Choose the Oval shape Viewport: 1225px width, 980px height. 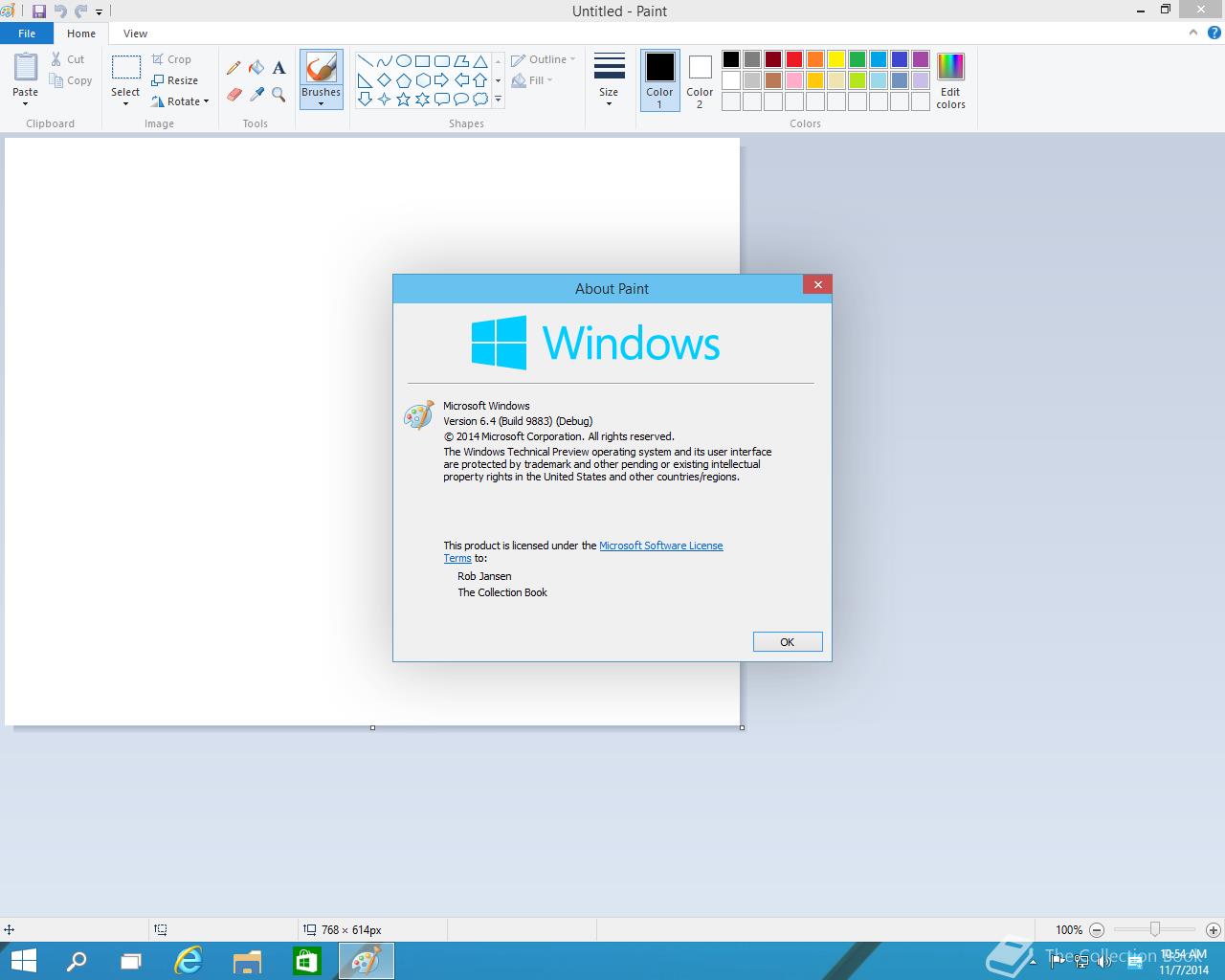(403, 61)
